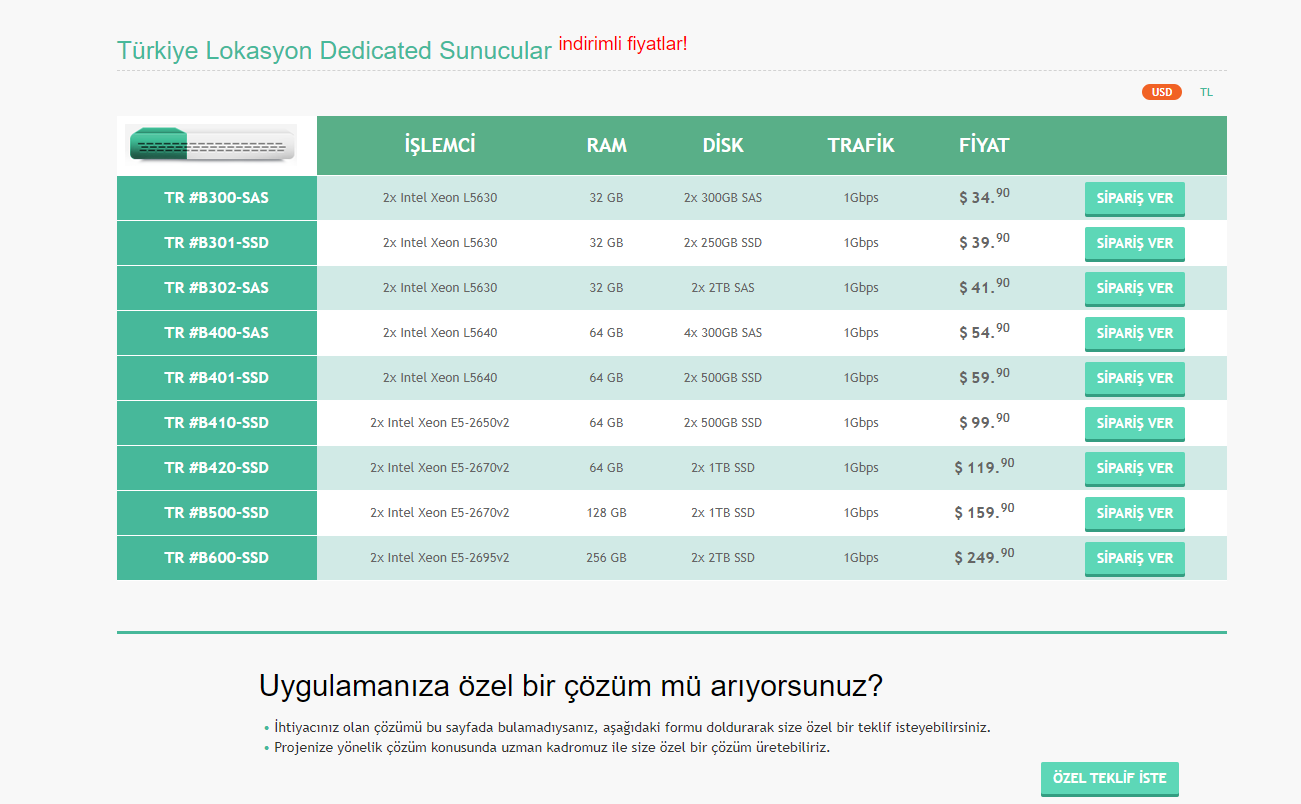Order the TR #B500-SSD server
The height and width of the screenshot is (804, 1301).
(x=1135, y=514)
